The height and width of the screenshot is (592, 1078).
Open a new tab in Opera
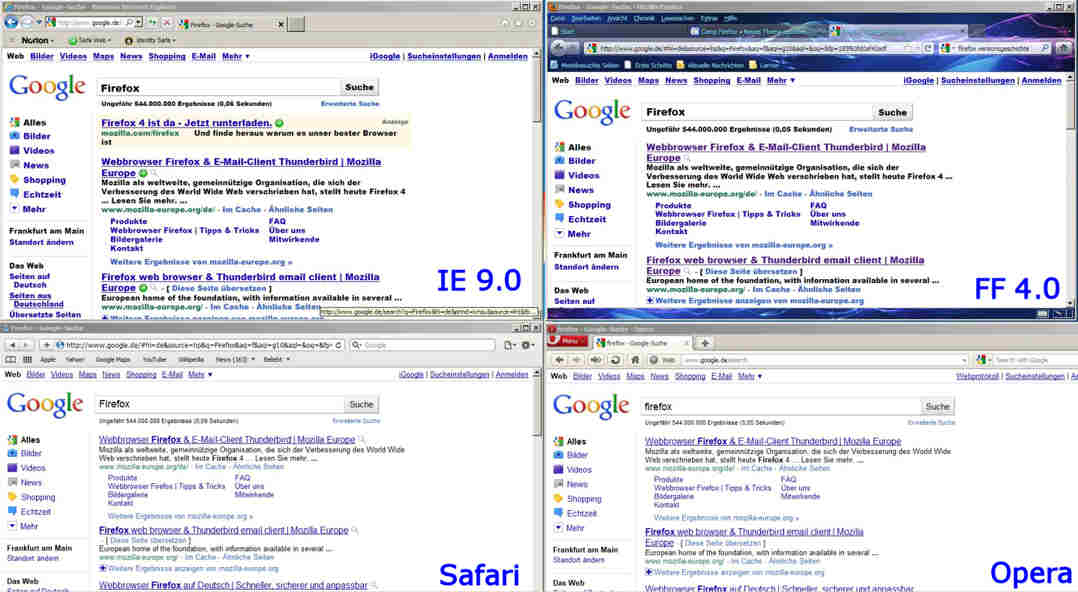point(705,342)
